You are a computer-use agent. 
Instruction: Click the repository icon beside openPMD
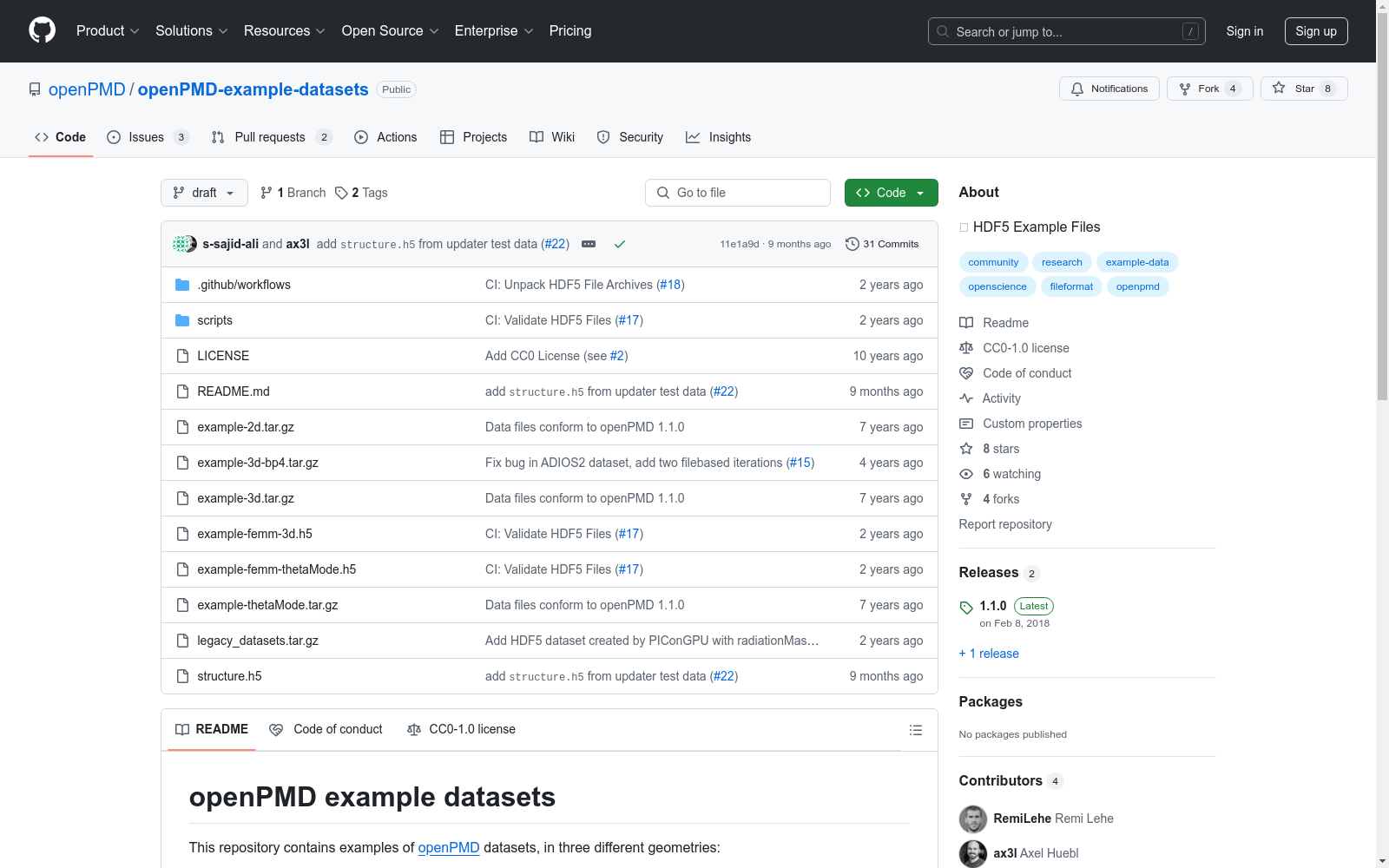35,89
